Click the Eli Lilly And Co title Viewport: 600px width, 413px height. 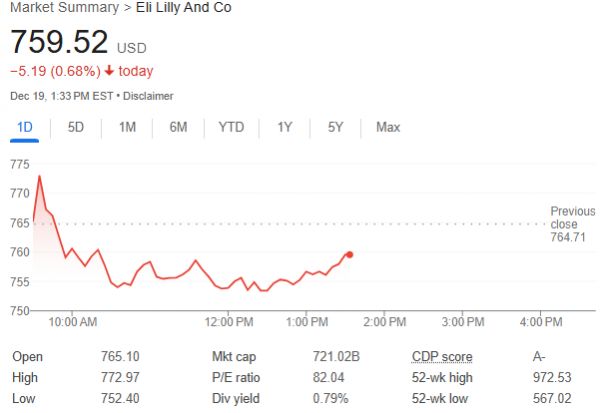point(189,10)
